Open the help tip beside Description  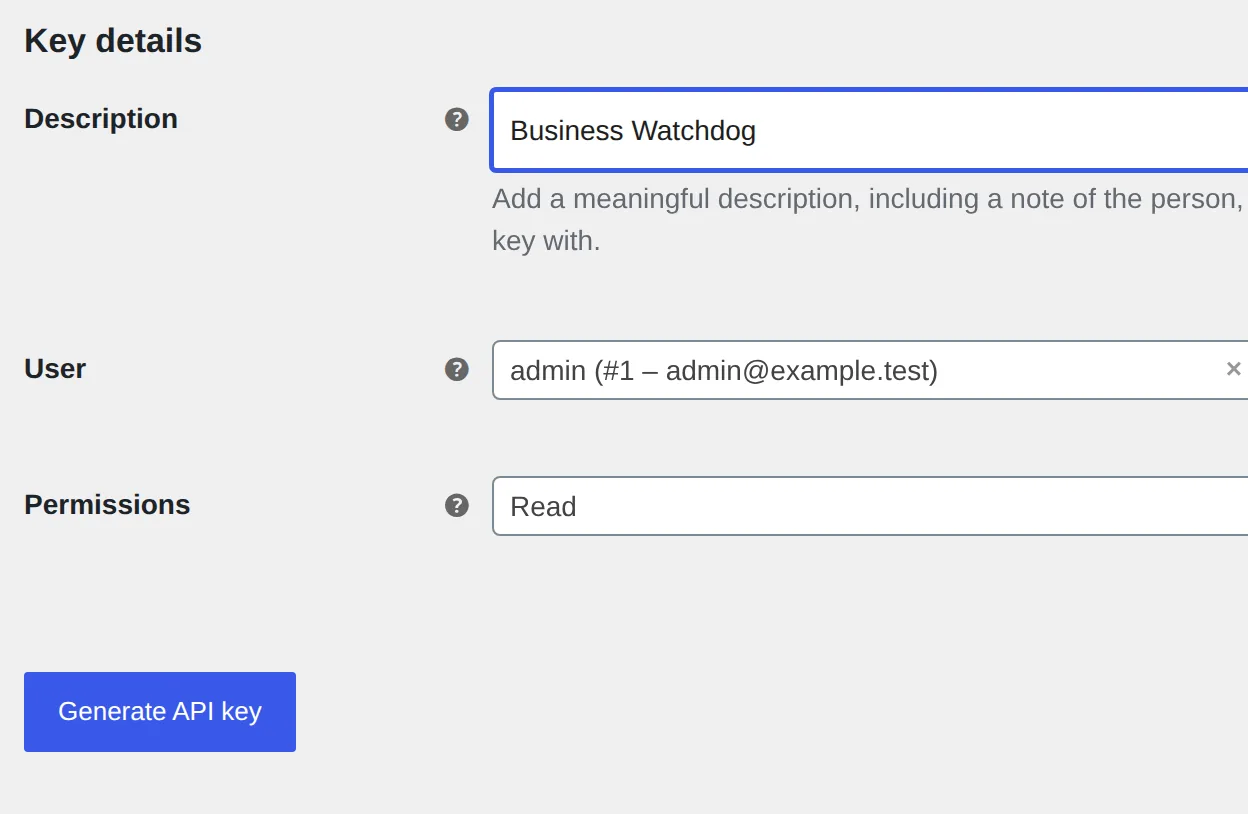coord(456,120)
